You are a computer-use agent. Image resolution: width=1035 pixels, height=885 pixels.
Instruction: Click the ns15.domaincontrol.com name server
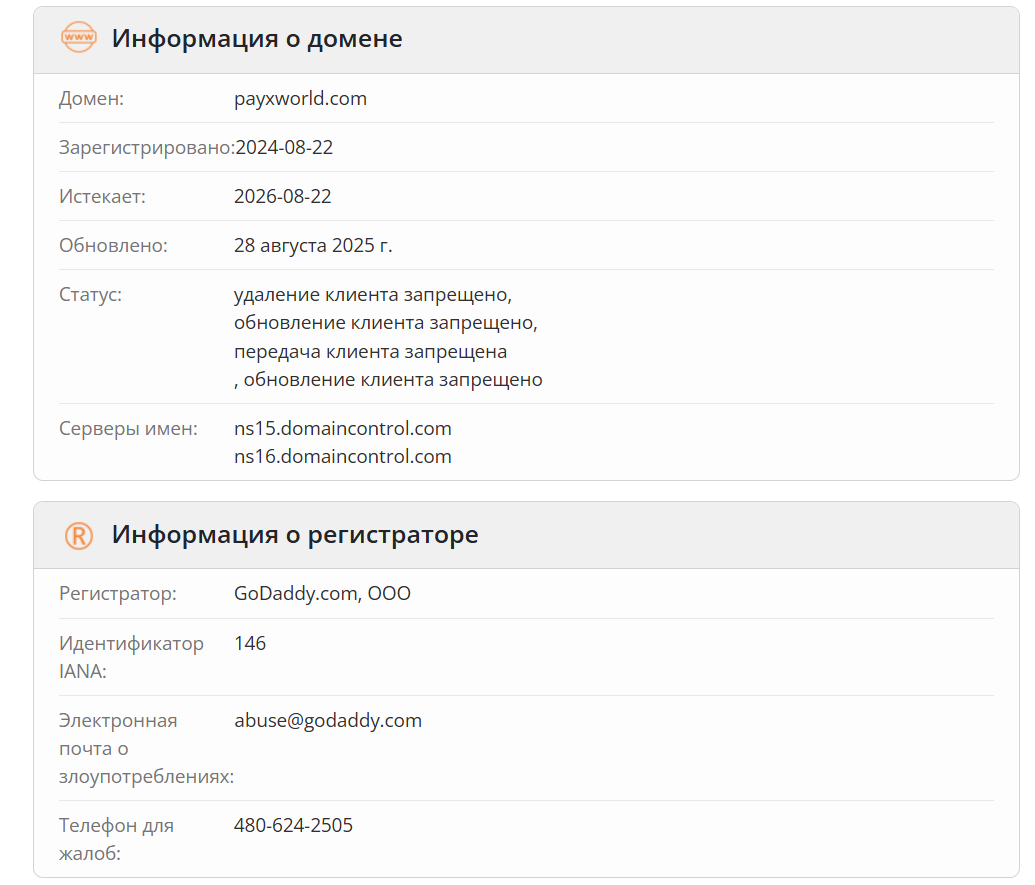tap(342, 429)
